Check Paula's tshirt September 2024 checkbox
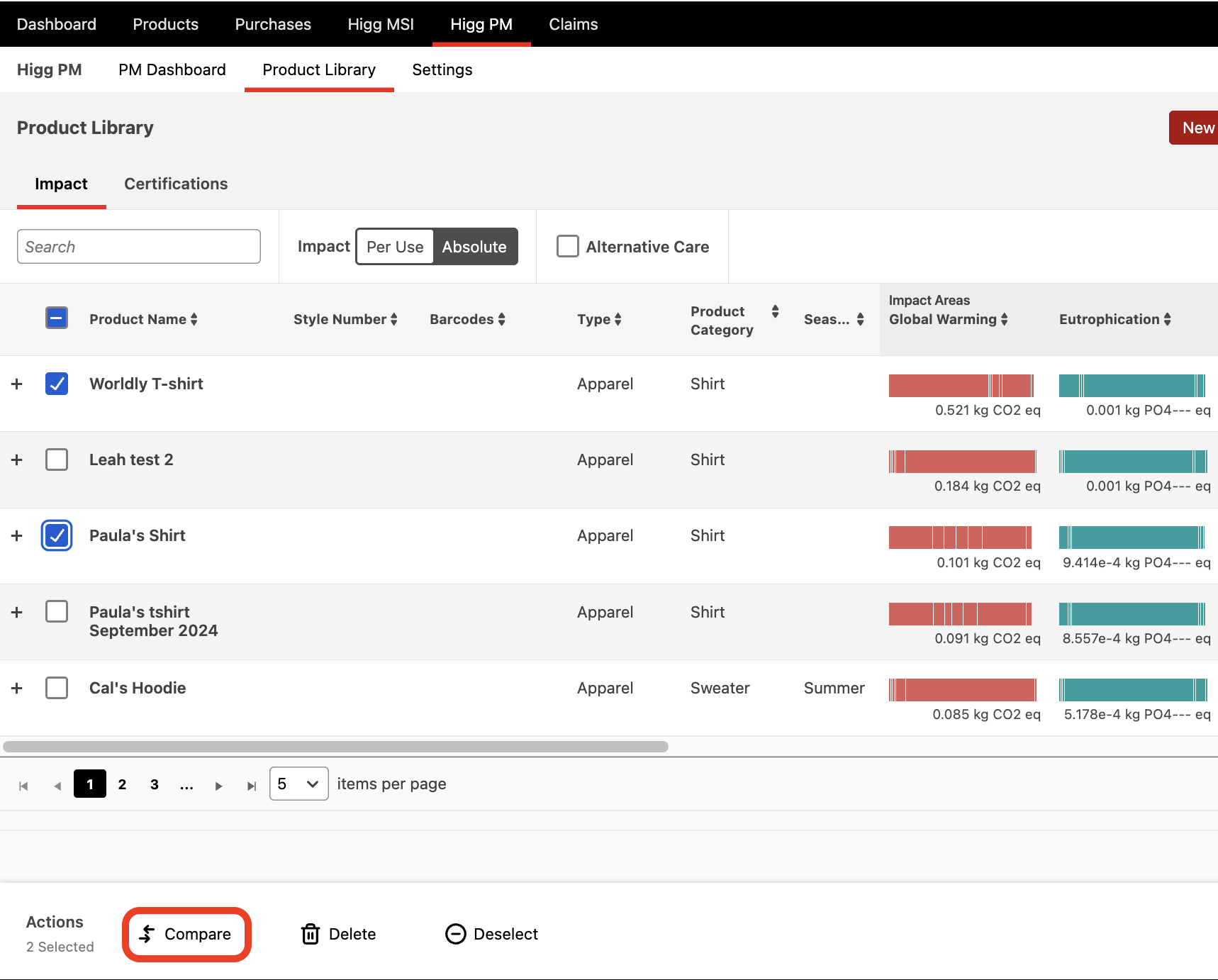1218x980 pixels. coord(57,611)
